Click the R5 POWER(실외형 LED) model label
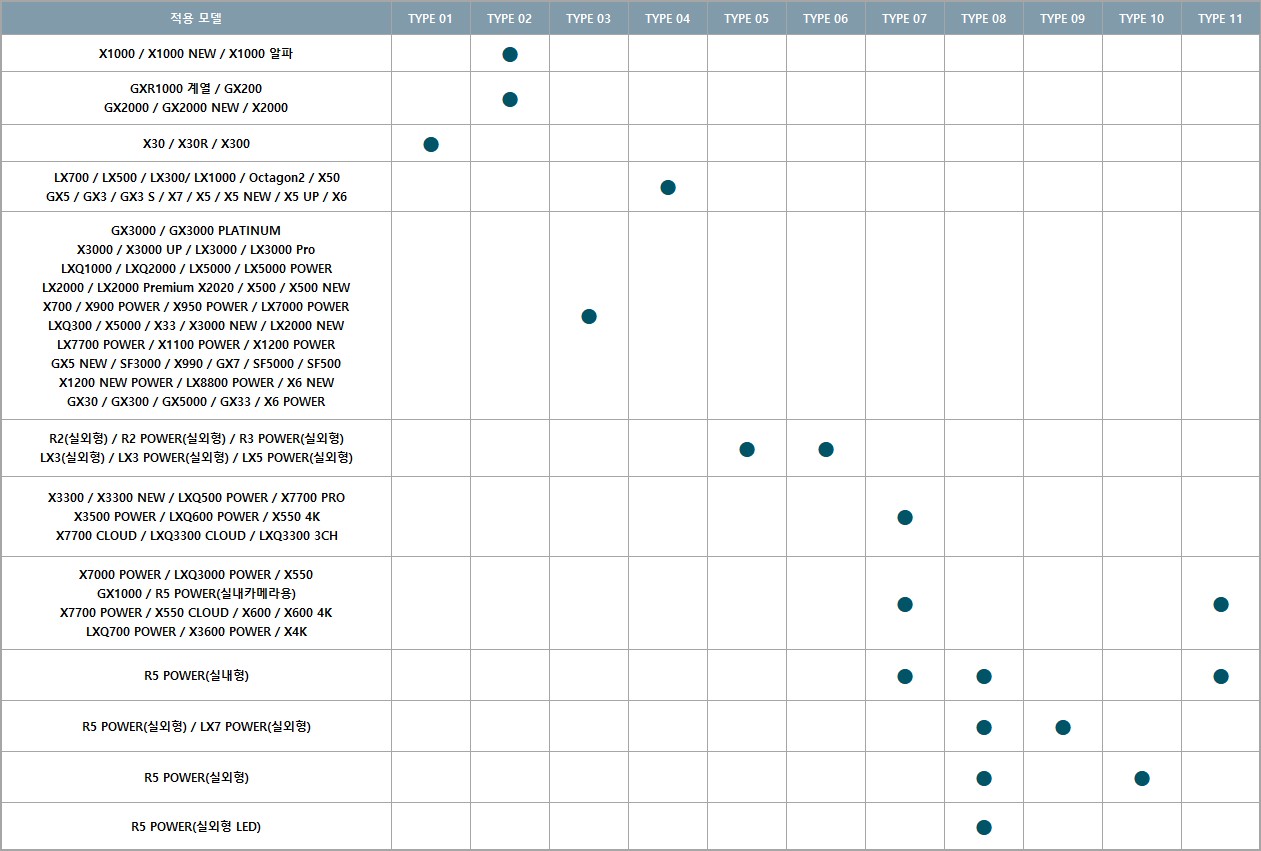 [196, 827]
